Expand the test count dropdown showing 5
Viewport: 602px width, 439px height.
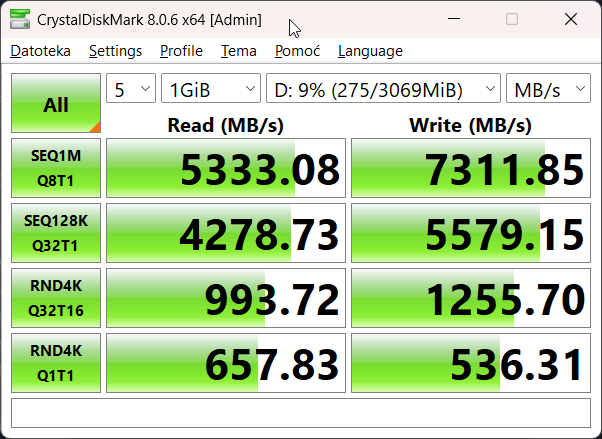point(131,88)
